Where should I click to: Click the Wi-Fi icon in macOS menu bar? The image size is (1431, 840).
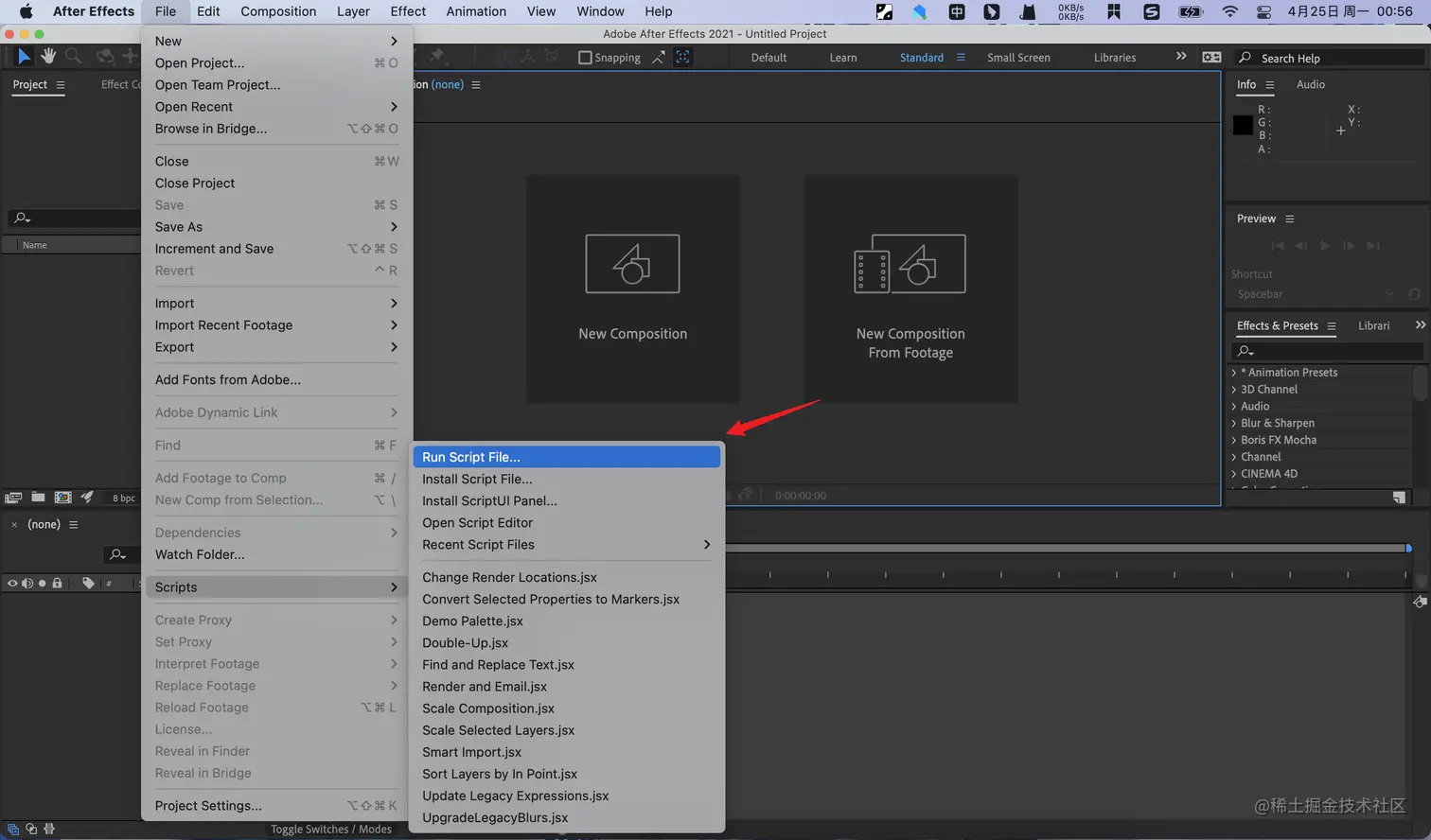pos(1229,11)
